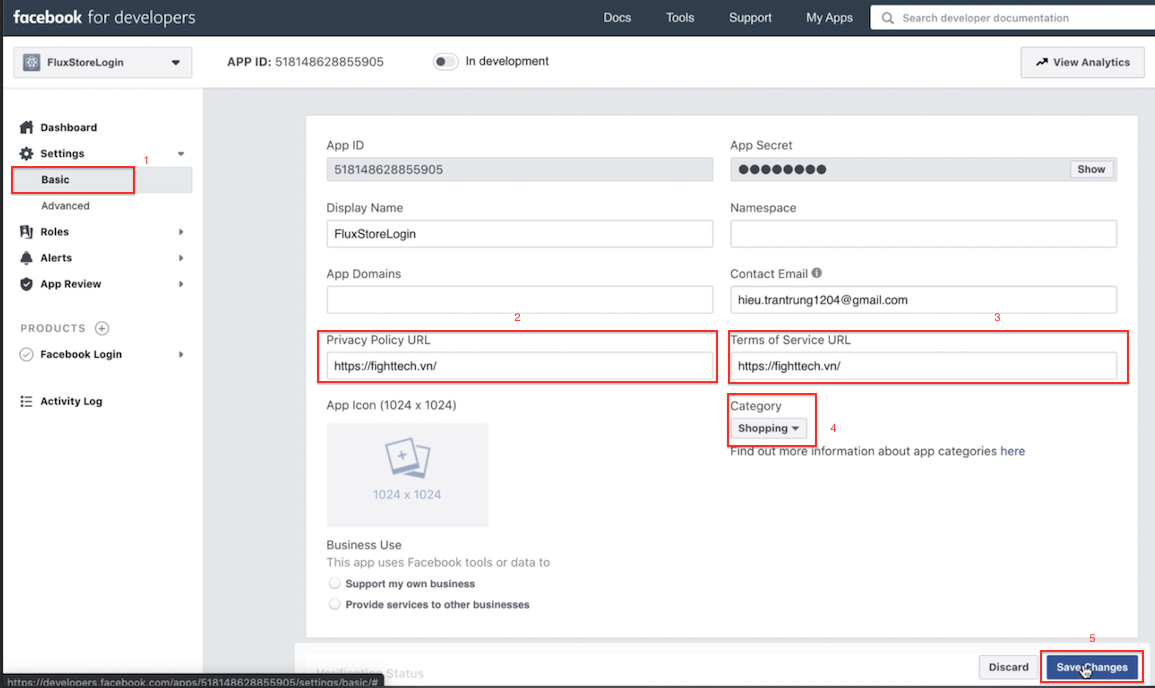Click the Terms of Service URL field

(923, 366)
